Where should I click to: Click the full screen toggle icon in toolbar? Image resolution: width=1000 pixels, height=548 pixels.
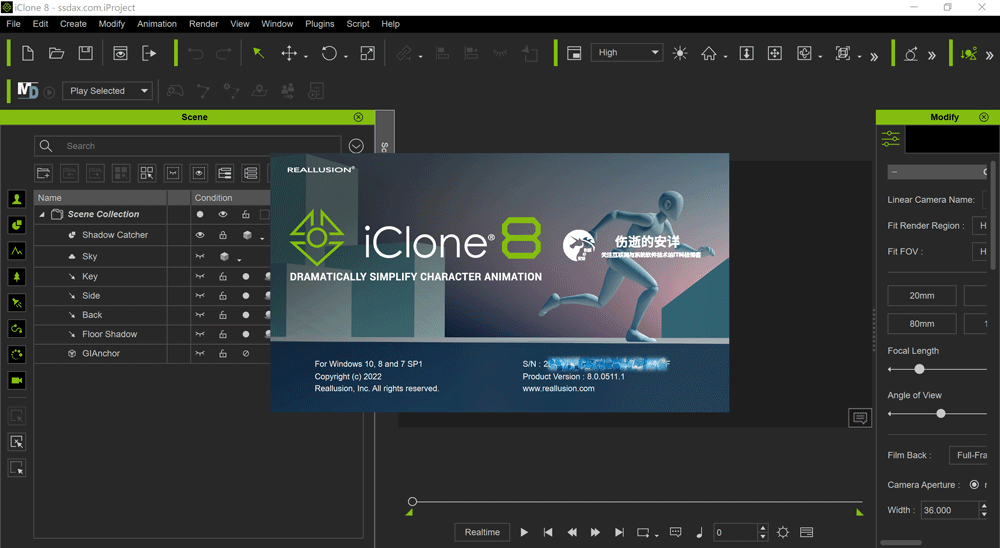tap(574, 53)
